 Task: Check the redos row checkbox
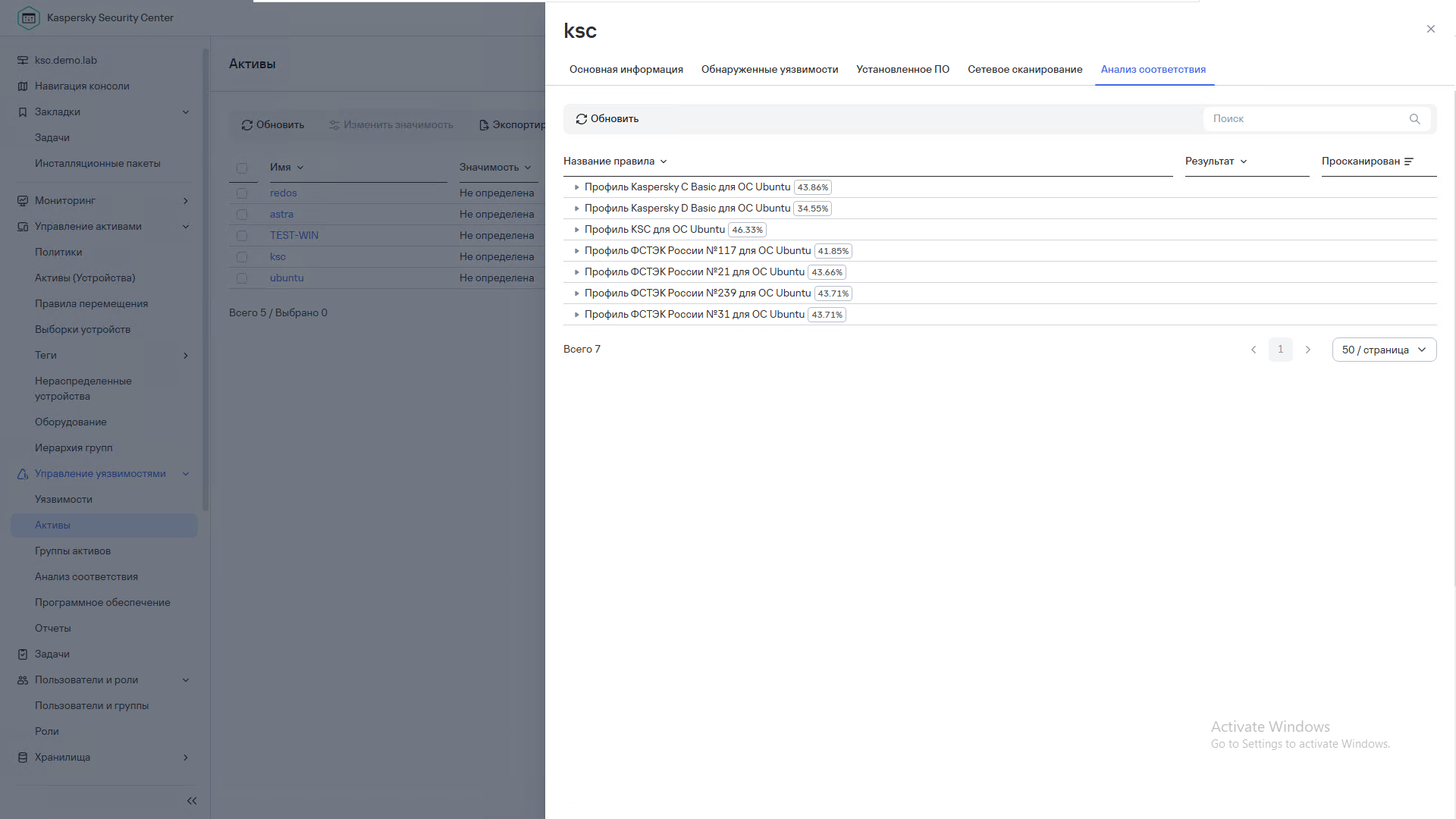coord(242,194)
